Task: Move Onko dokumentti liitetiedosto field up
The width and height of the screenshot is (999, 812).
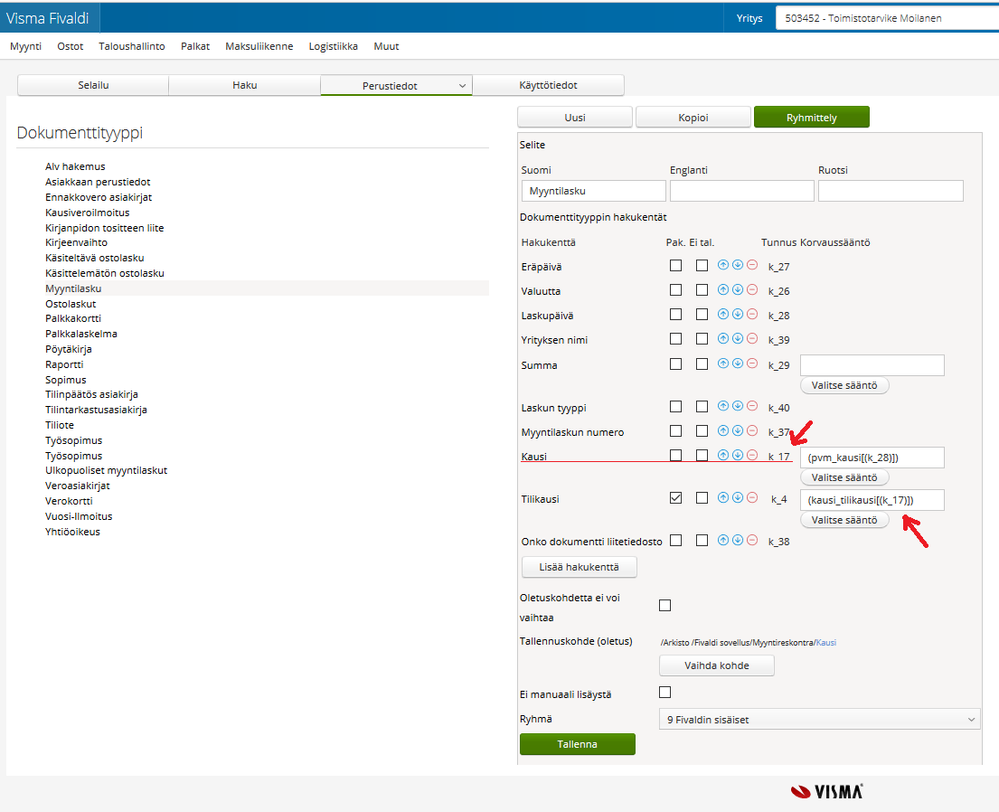Action: click(723, 540)
